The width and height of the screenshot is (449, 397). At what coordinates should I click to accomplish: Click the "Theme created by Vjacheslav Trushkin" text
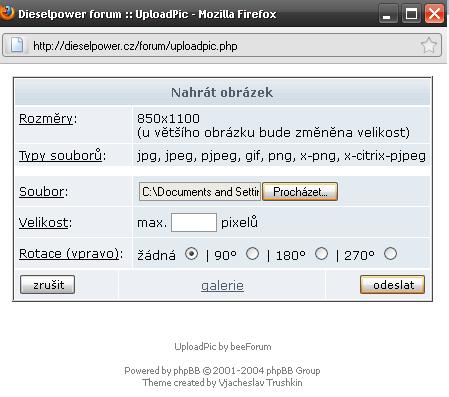222,383
